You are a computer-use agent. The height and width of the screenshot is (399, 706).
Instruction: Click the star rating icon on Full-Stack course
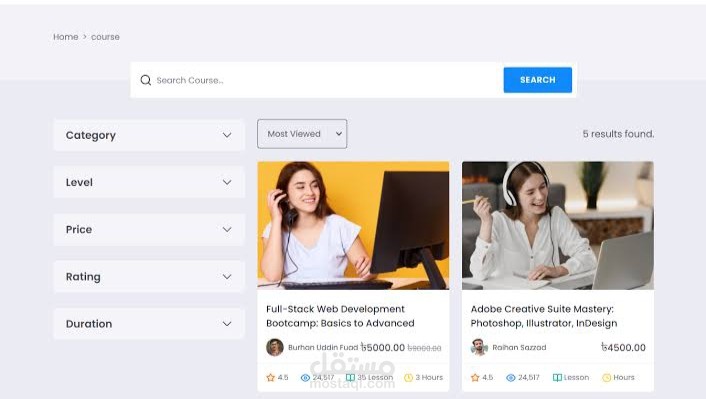click(270, 377)
